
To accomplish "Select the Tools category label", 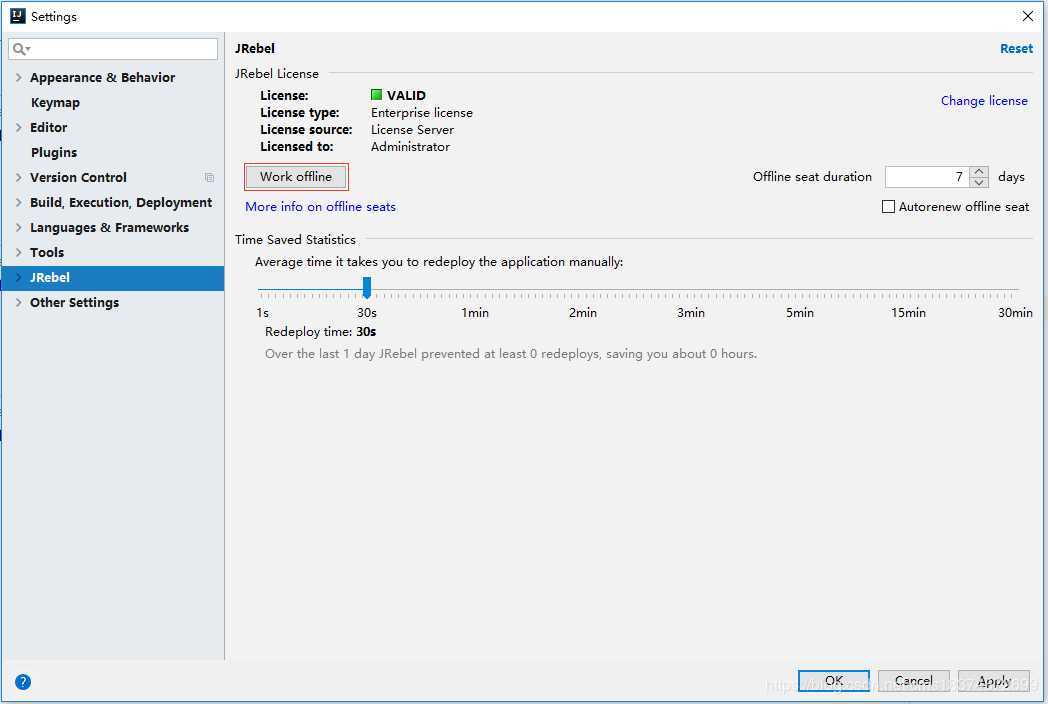I will [x=47, y=252].
